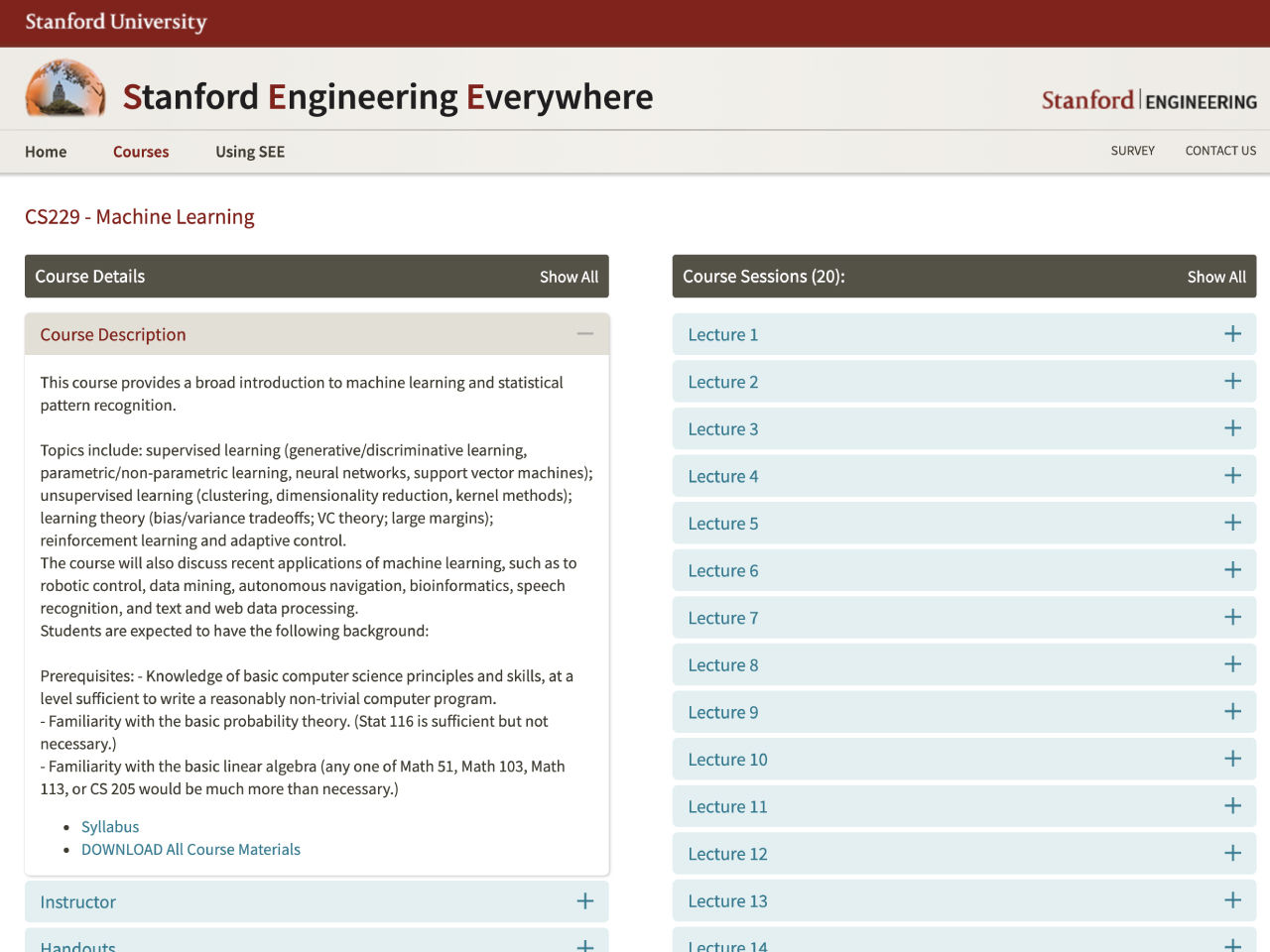Click the Lecture 4 label

[723, 476]
